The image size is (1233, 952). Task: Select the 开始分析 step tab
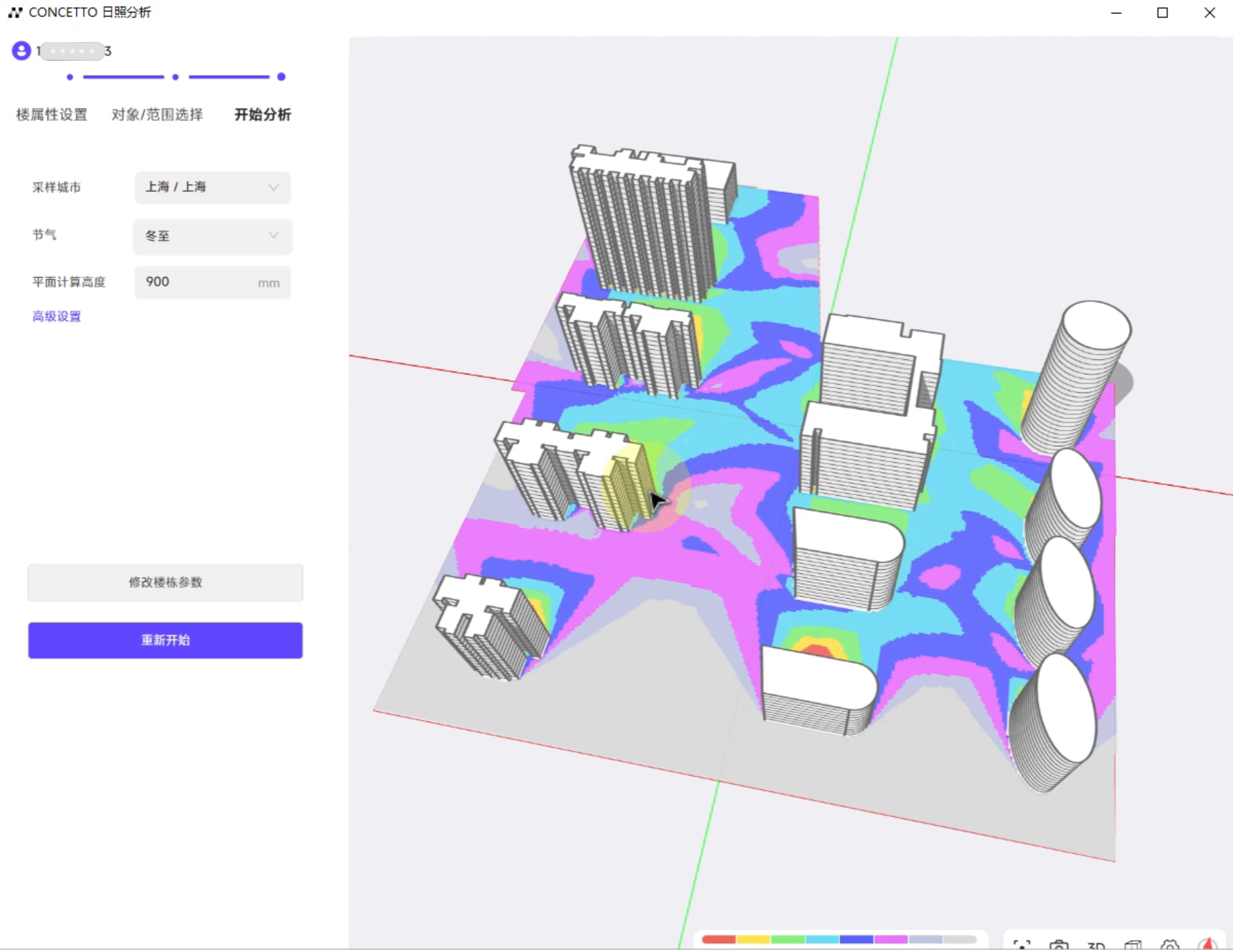tap(262, 115)
